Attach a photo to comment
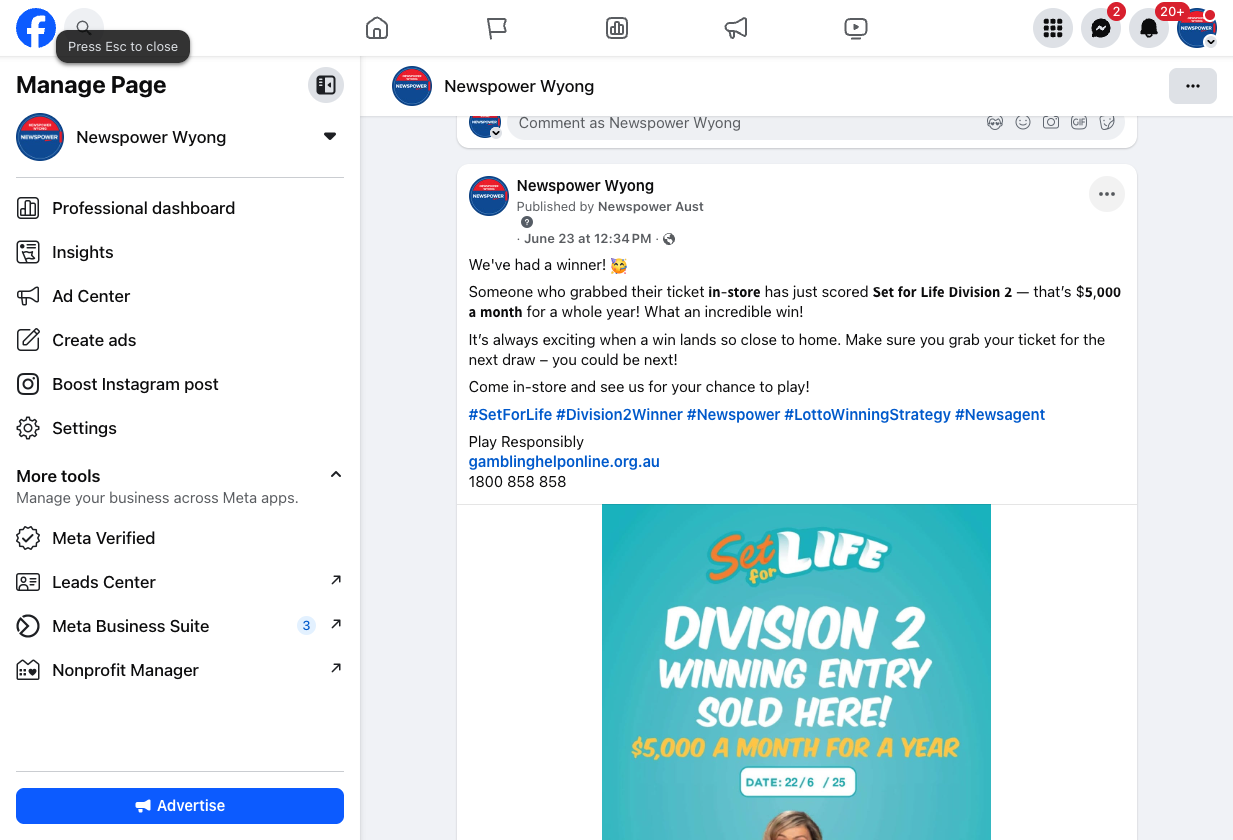The height and width of the screenshot is (840, 1233). [1051, 122]
